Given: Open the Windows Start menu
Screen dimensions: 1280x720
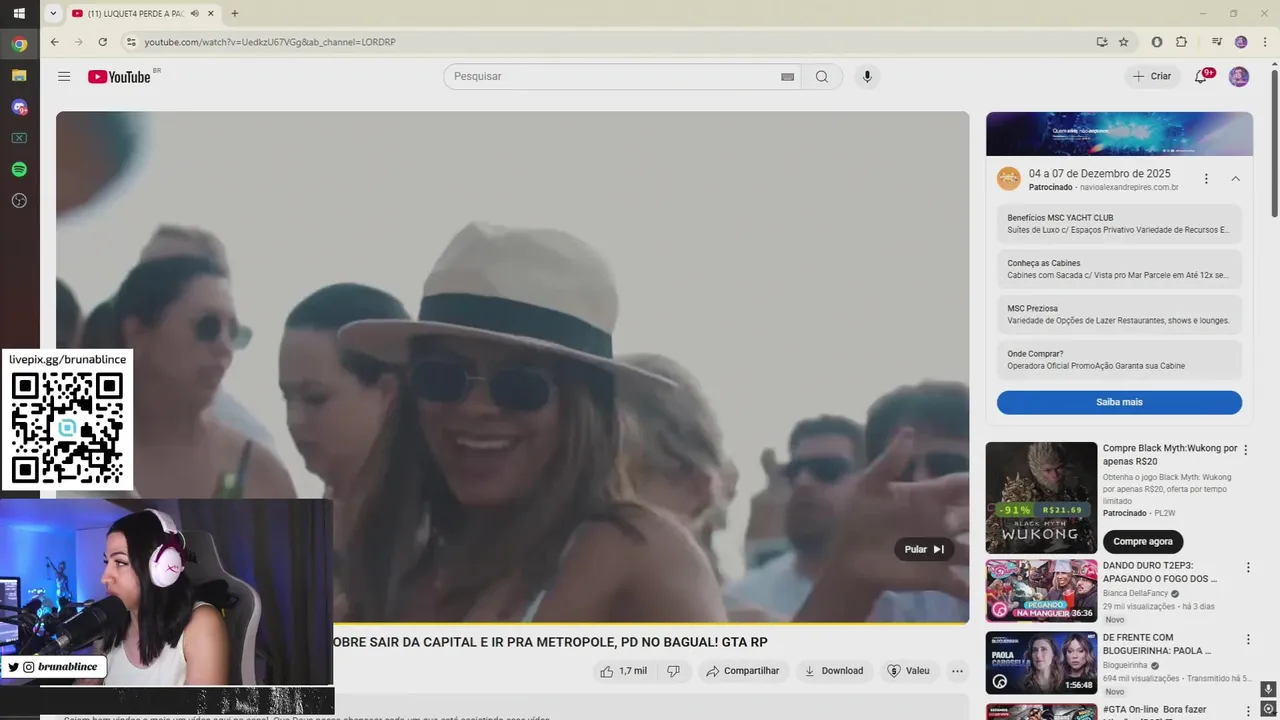Looking at the screenshot, I should (x=19, y=14).
